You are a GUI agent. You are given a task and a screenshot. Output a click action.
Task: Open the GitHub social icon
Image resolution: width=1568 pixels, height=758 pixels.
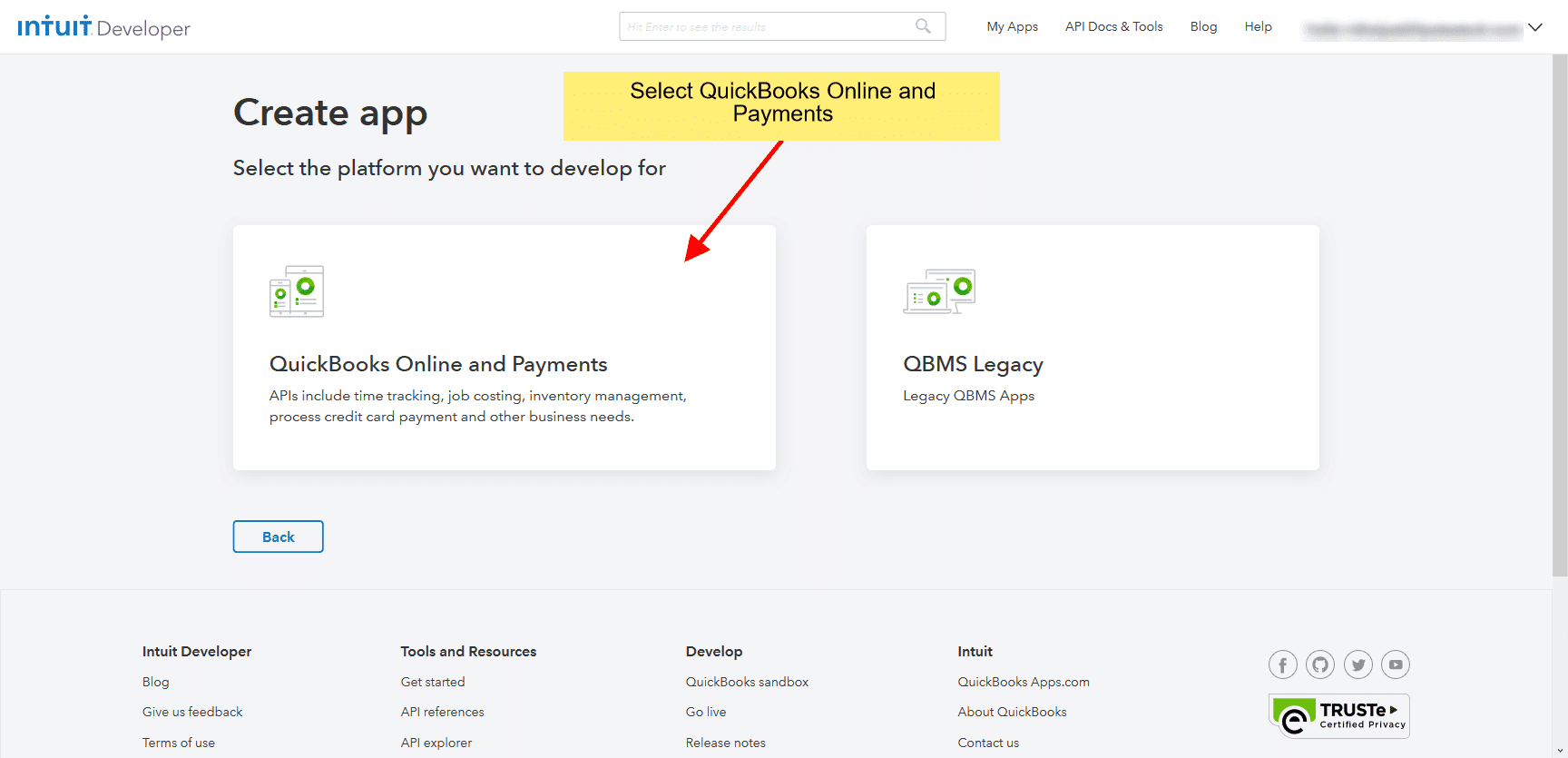1320,665
